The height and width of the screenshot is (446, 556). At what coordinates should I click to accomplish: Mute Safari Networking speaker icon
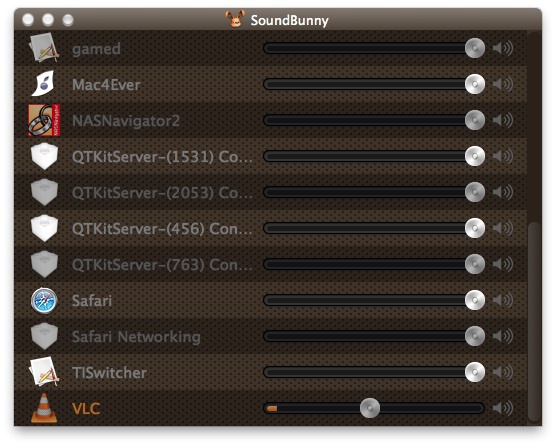click(x=503, y=336)
